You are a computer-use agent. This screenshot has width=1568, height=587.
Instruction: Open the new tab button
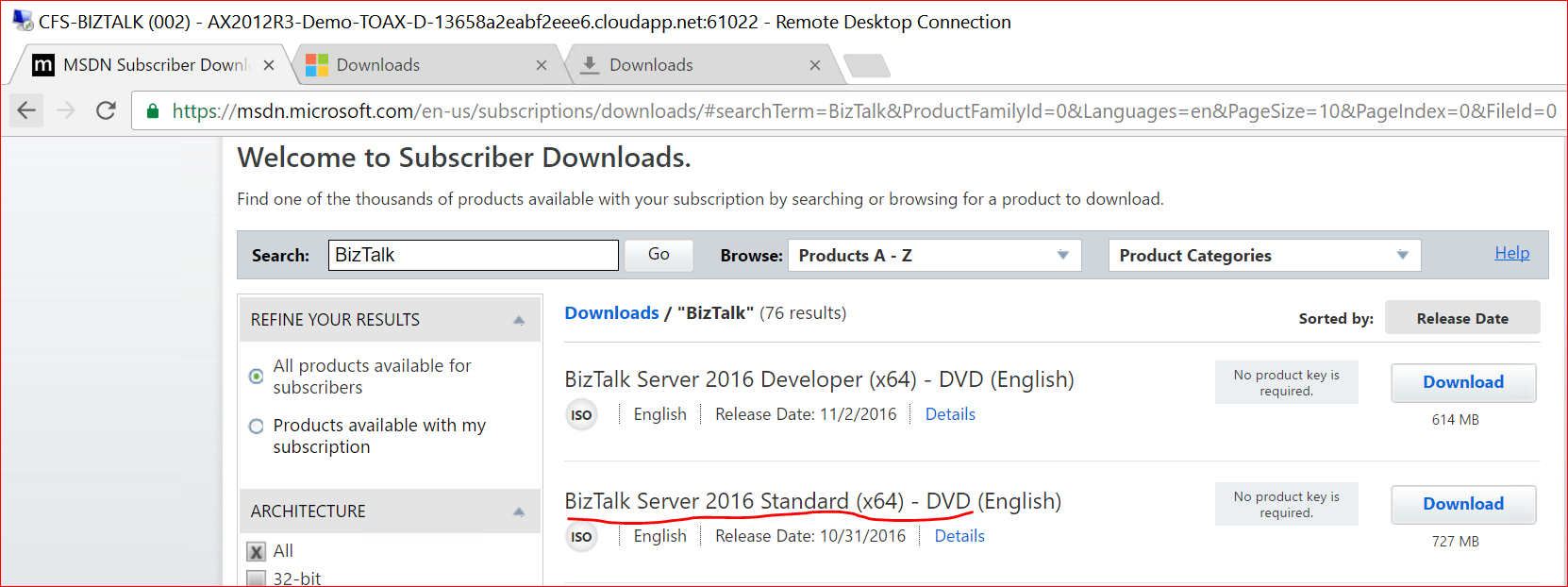[866, 65]
